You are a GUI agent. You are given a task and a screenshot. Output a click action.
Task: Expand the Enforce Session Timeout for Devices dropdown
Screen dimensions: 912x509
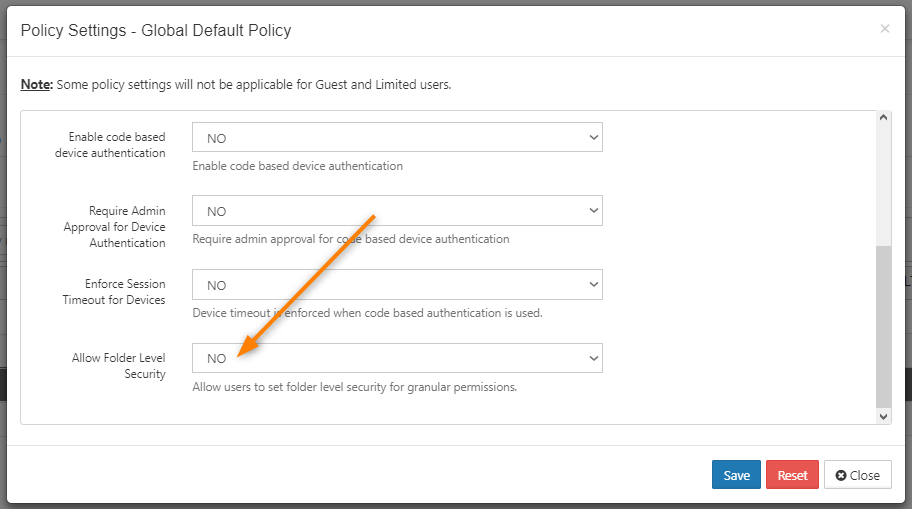point(397,284)
